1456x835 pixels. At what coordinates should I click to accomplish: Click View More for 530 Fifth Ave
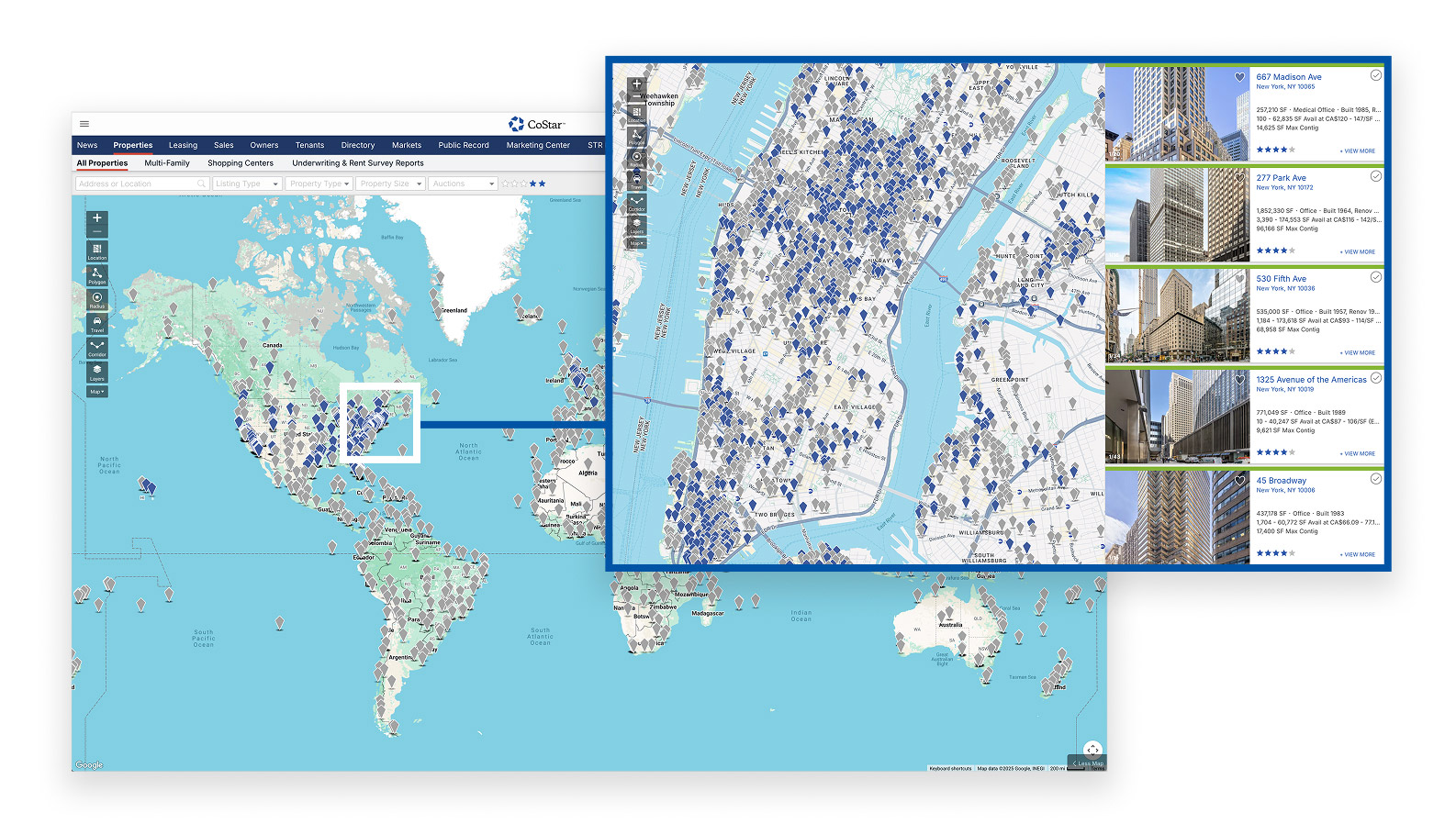[1359, 352]
